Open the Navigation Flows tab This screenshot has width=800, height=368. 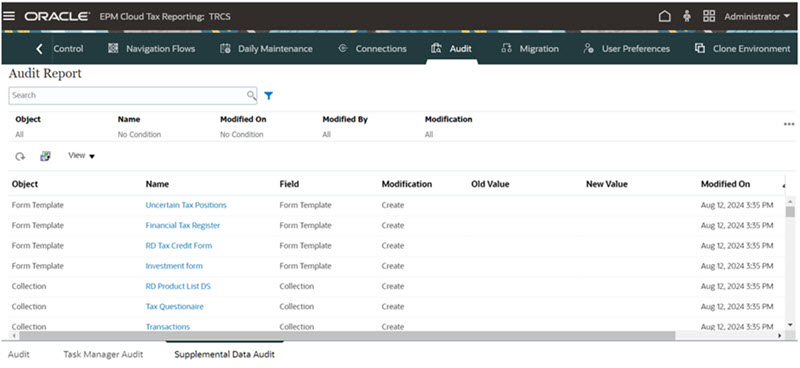(161, 49)
